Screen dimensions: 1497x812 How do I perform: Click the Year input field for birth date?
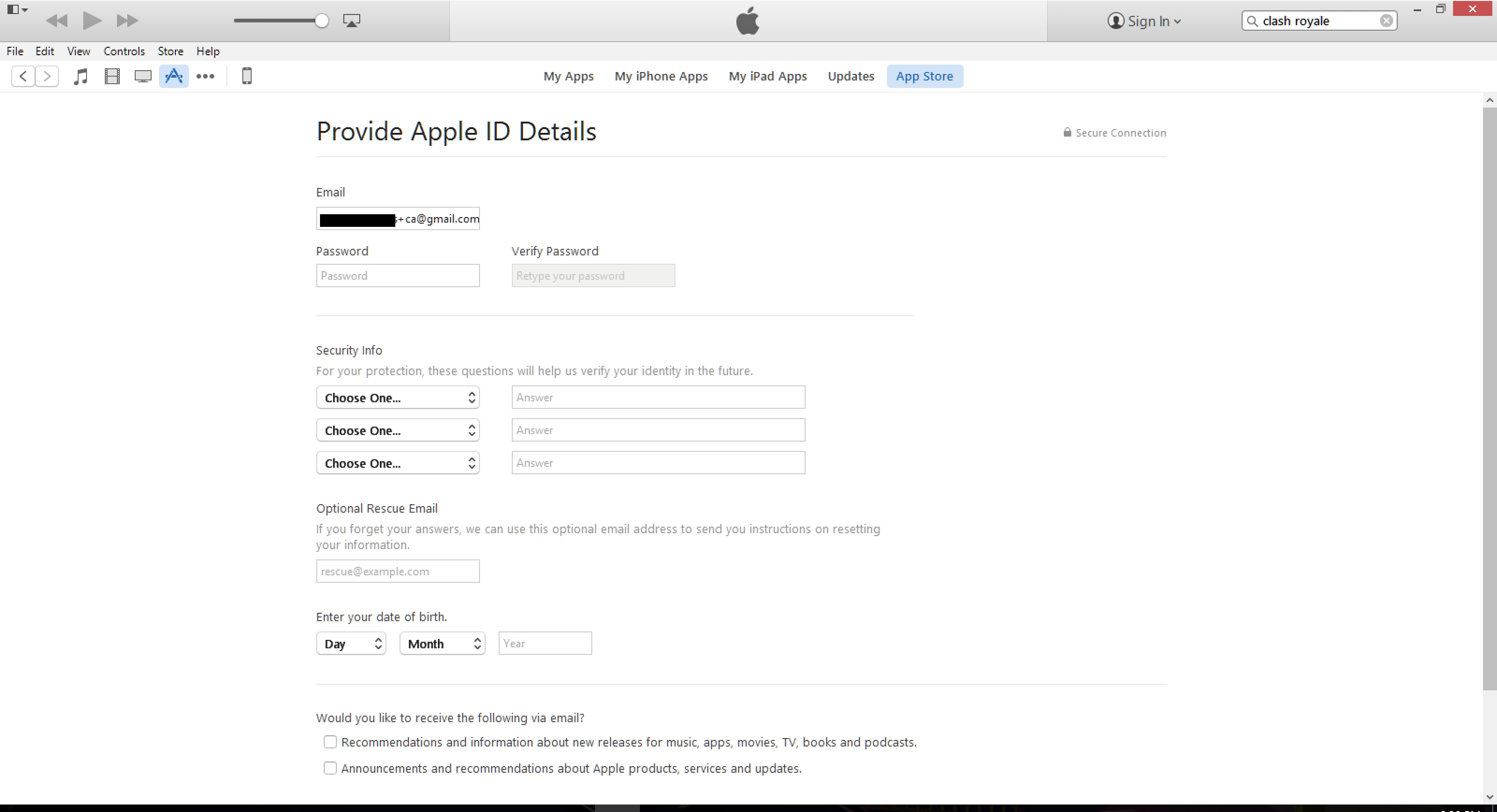545,643
